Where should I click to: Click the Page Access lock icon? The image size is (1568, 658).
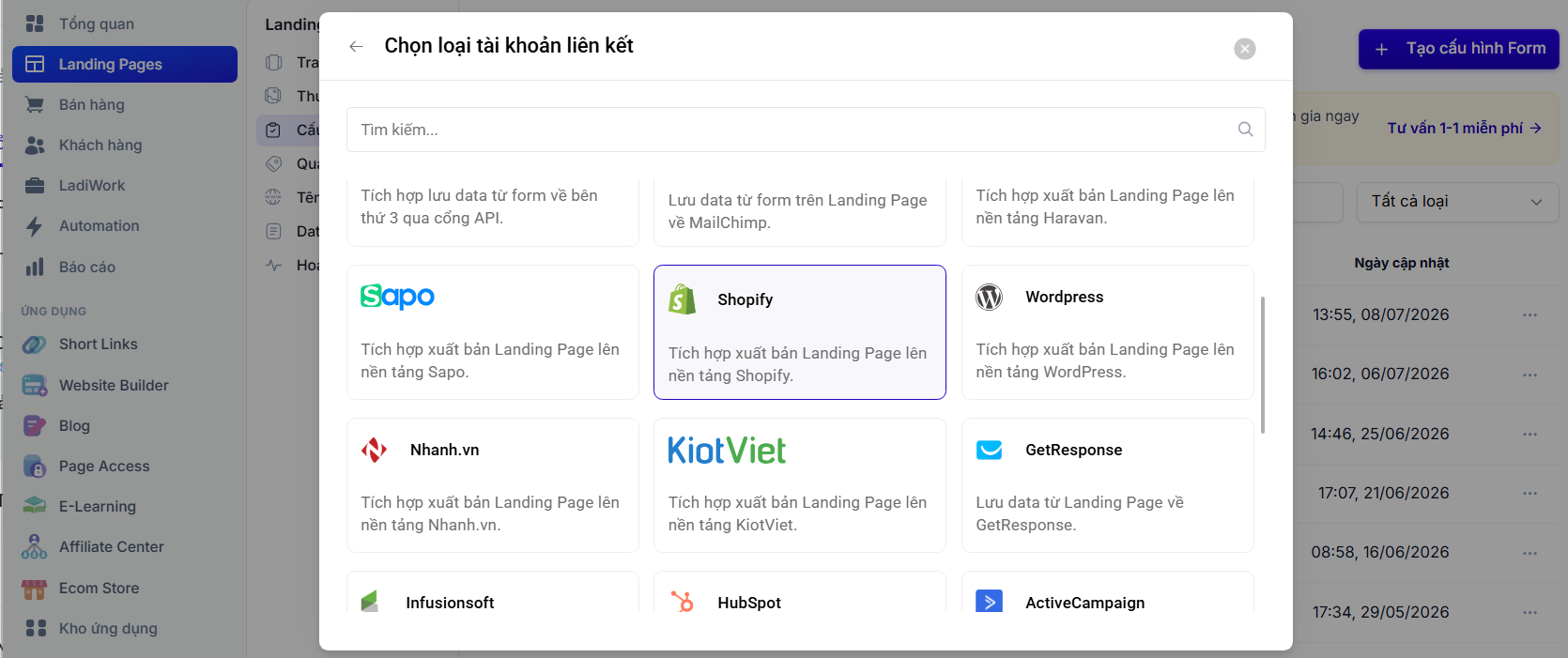click(35, 466)
